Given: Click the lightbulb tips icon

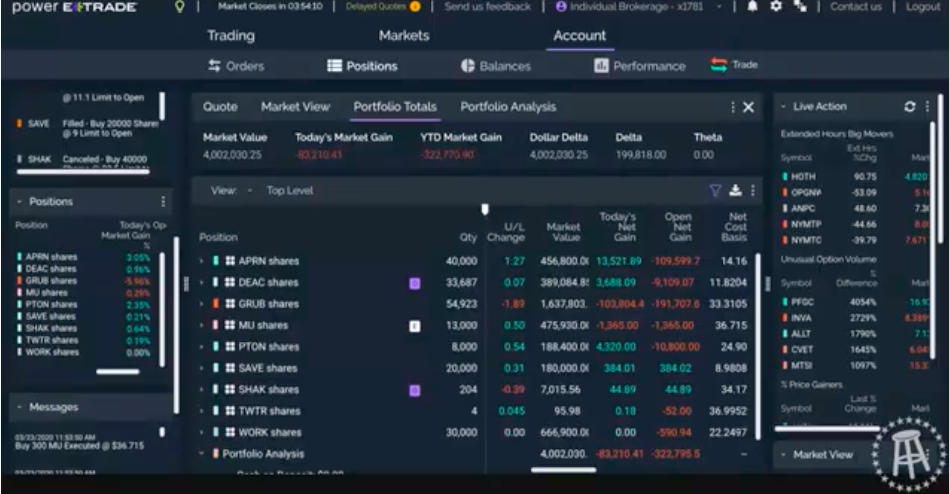Looking at the screenshot, I should pyautogui.click(x=179, y=7).
